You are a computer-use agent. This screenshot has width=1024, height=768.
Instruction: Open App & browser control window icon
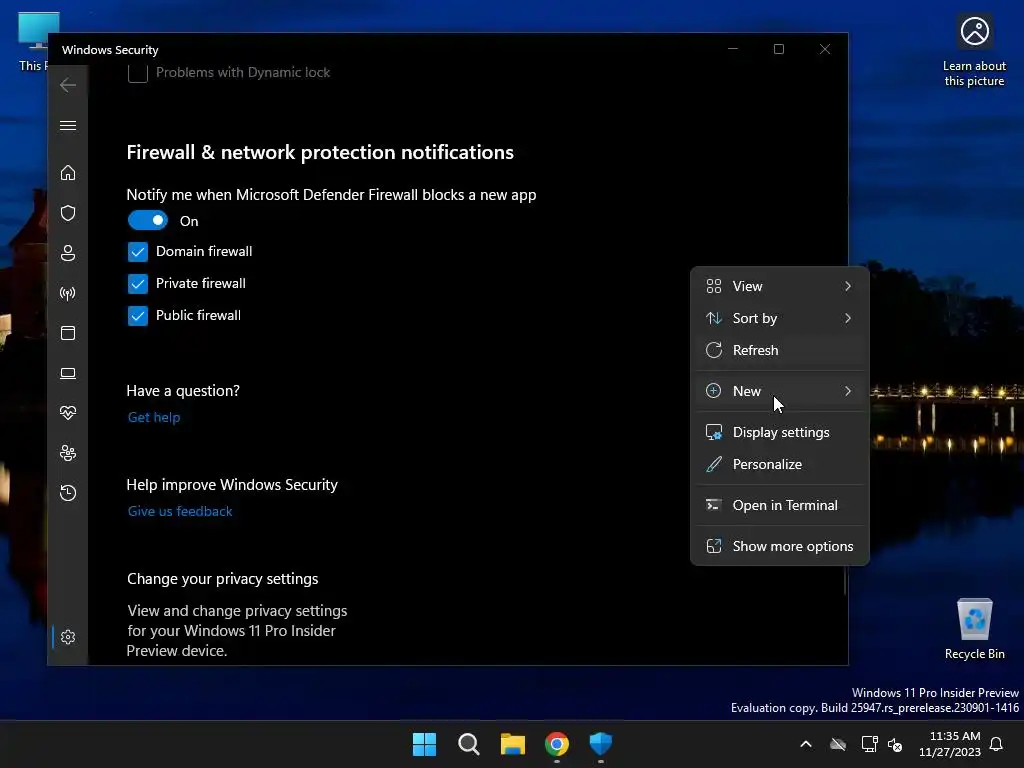(x=68, y=333)
